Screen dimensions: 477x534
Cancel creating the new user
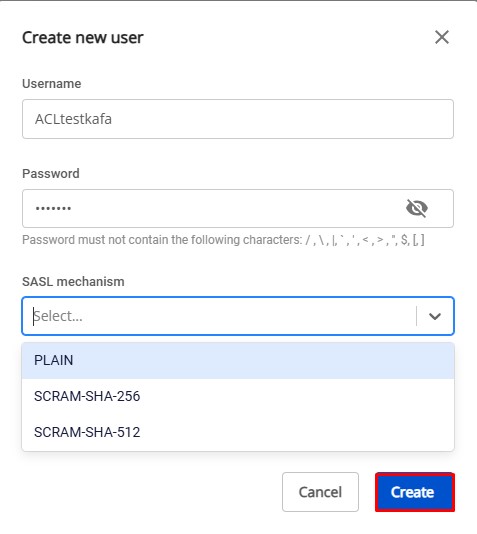point(320,492)
